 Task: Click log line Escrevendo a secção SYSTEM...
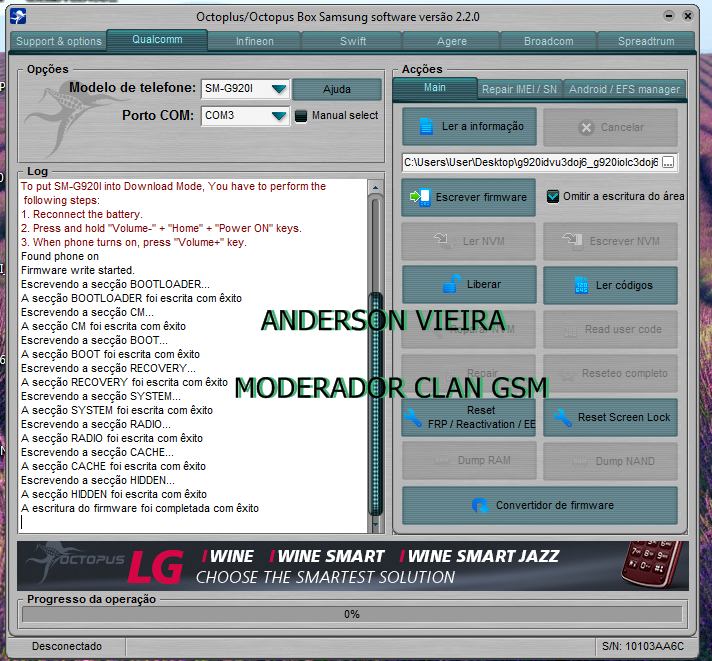pos(101,397)
